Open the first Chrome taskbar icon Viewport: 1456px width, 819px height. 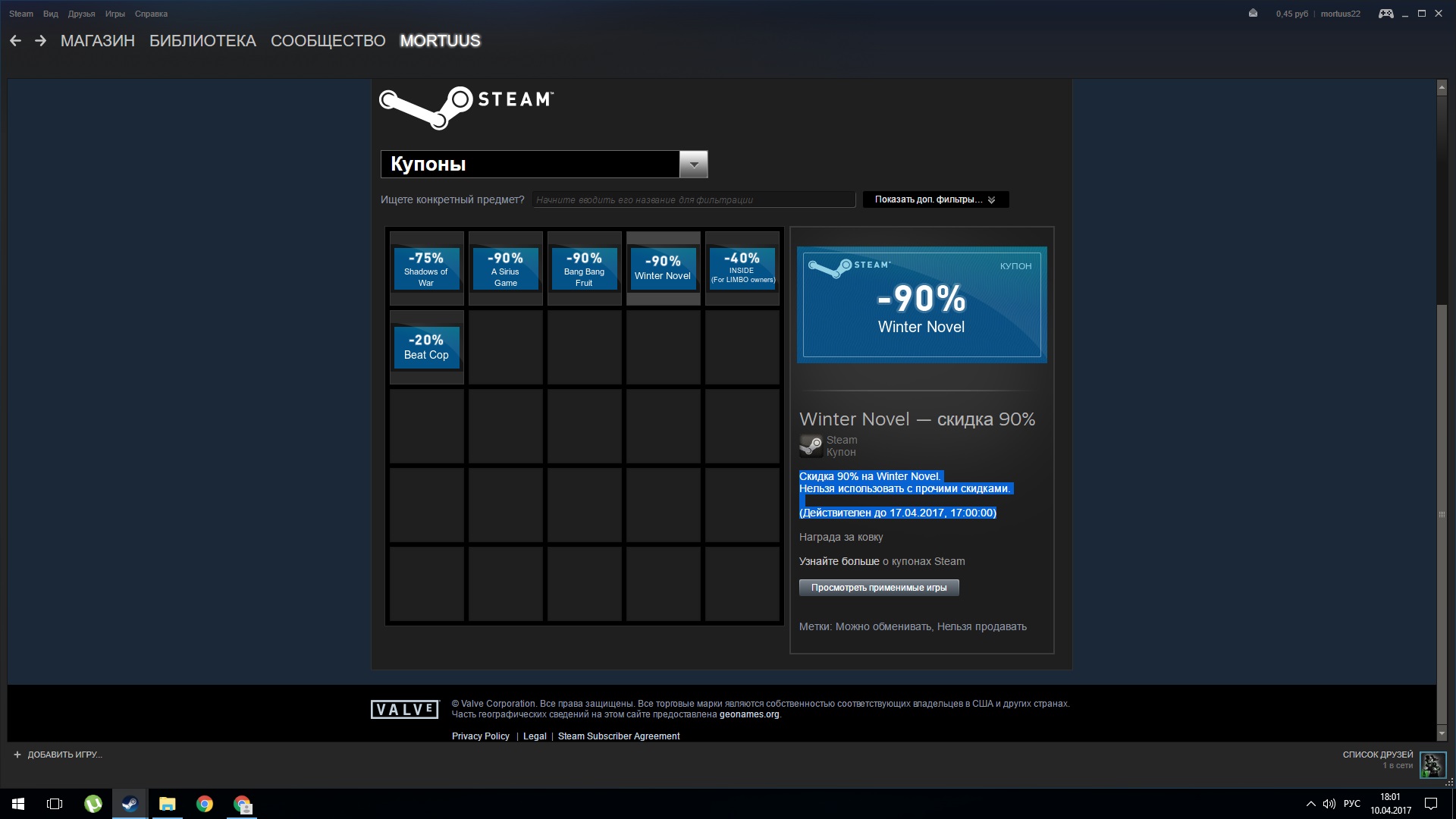point(204,804)
